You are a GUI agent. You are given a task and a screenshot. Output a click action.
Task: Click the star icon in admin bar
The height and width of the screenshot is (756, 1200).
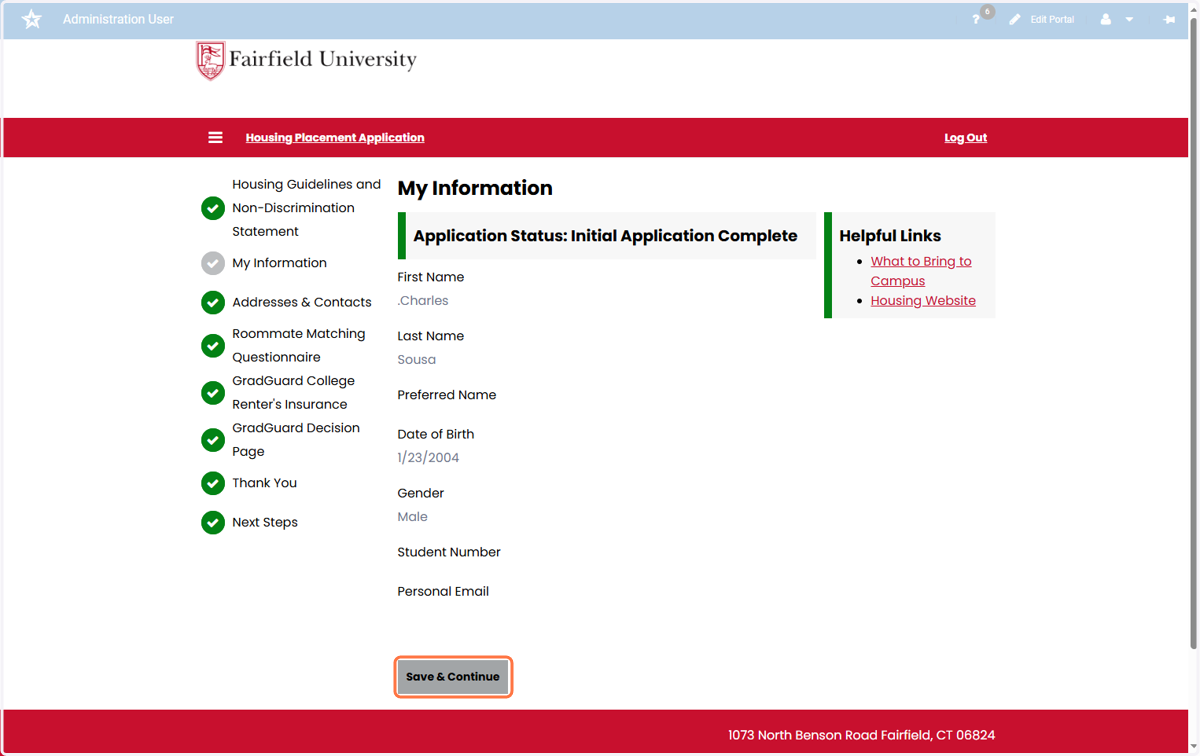coord(32,19)
